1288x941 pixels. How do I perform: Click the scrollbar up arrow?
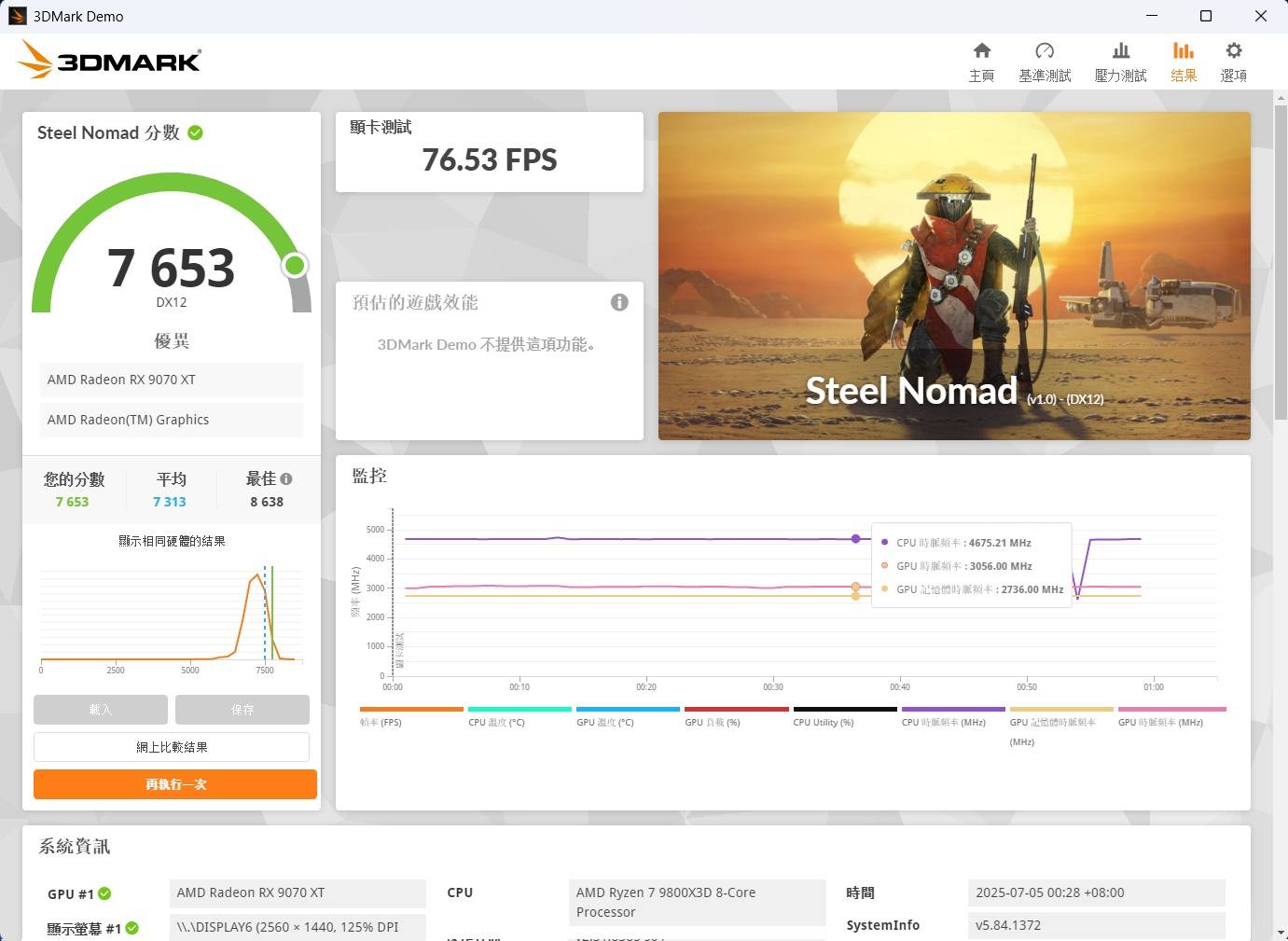[x=1281, y=97]
